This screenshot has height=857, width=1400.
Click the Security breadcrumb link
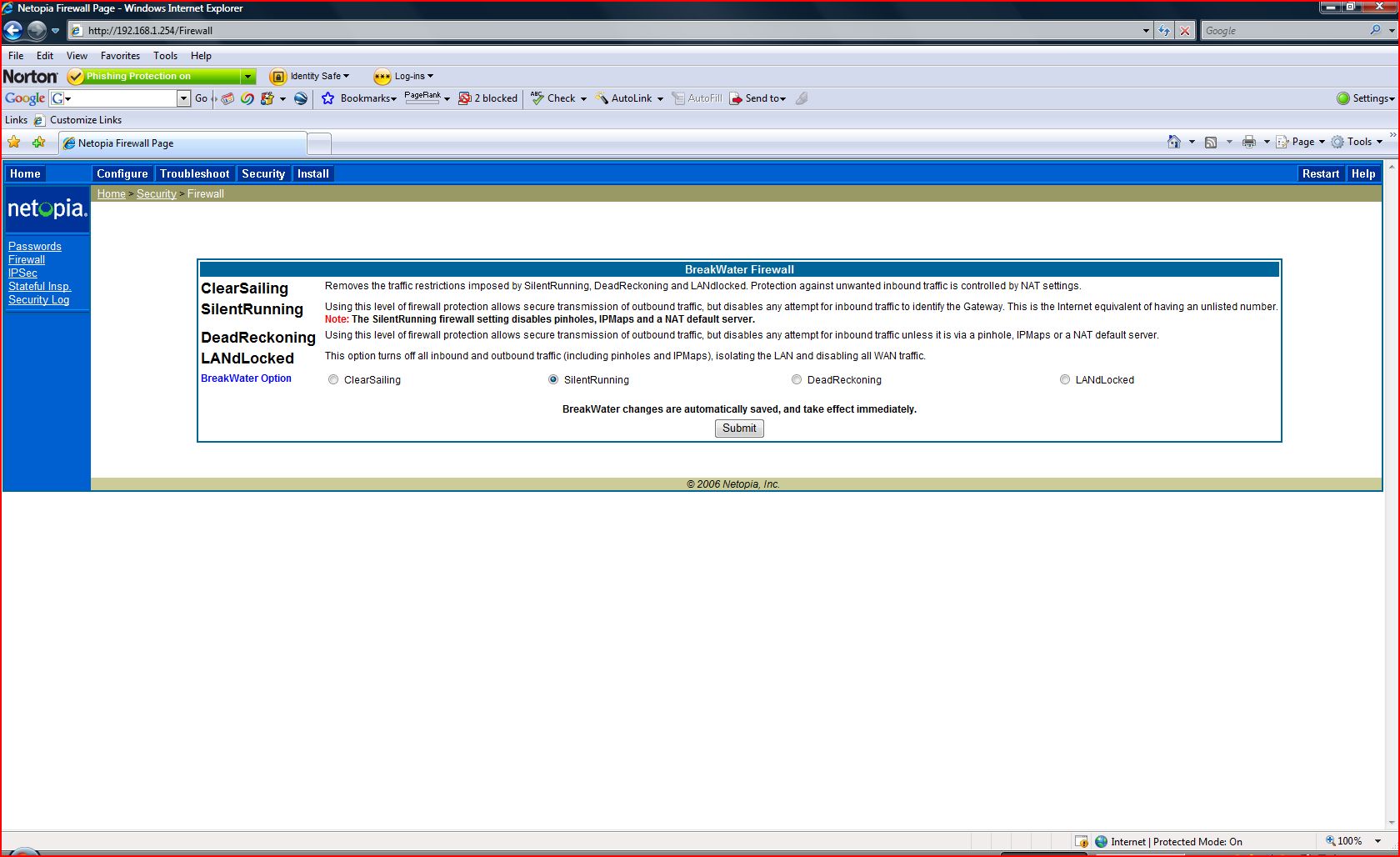click(x=157, y=193)
